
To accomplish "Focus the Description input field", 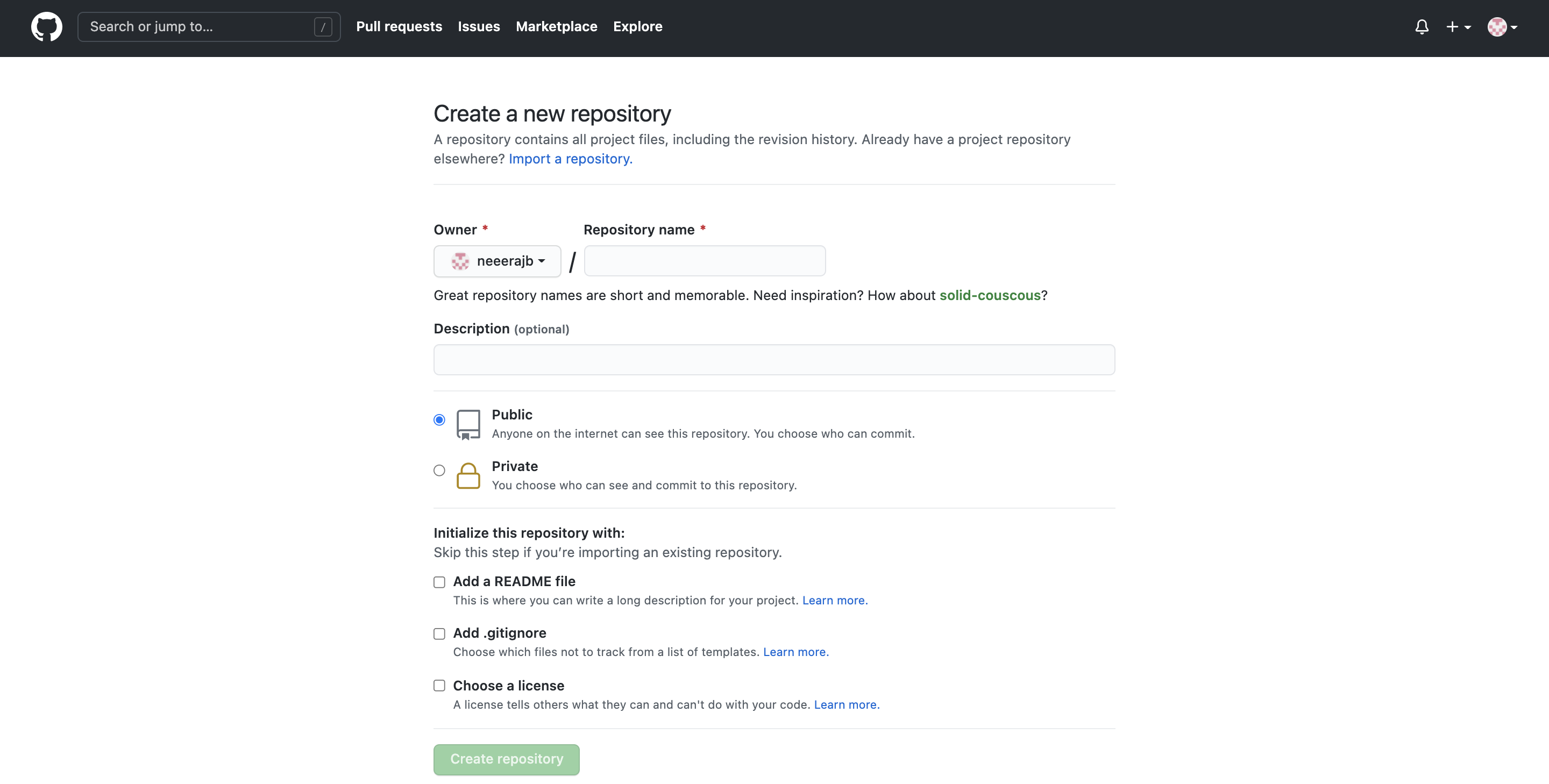I will point(774,360).
